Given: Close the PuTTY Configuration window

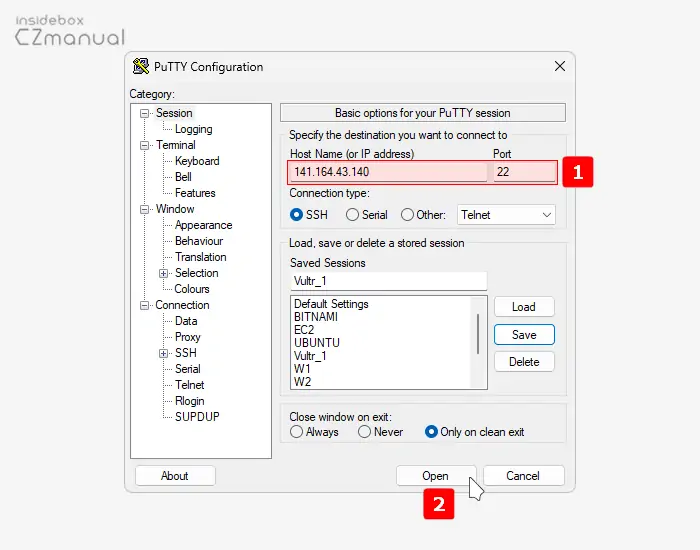Looking at the screenshot, I should click(559, 67).
